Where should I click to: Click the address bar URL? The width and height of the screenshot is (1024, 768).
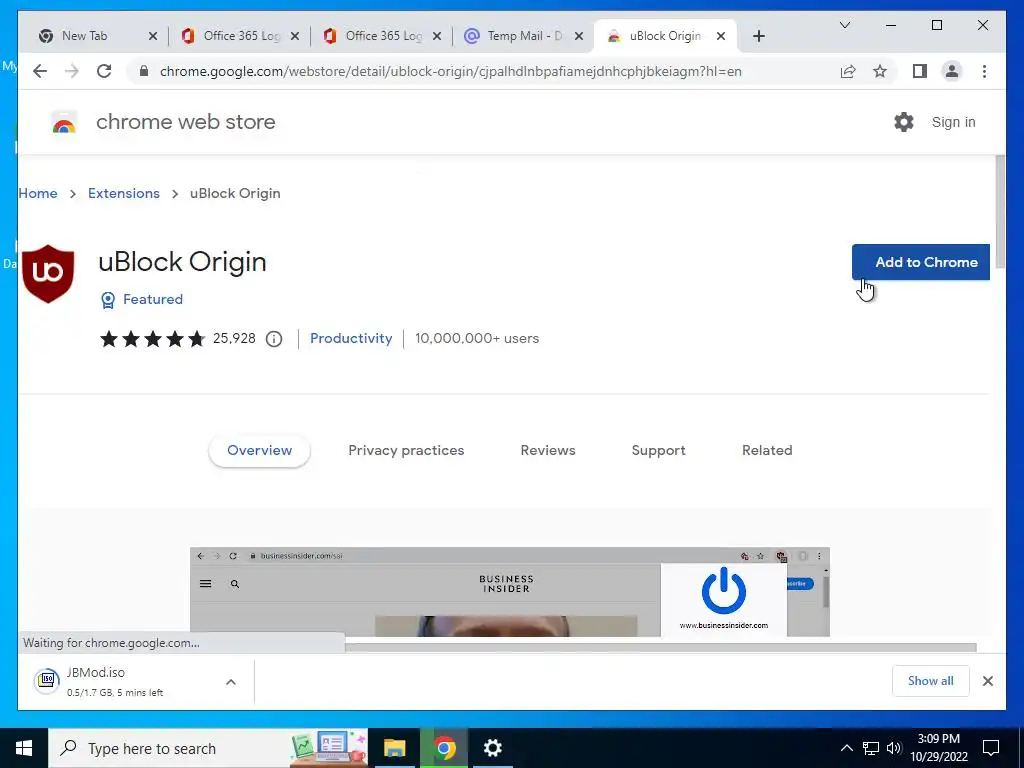tap(451, 71)
